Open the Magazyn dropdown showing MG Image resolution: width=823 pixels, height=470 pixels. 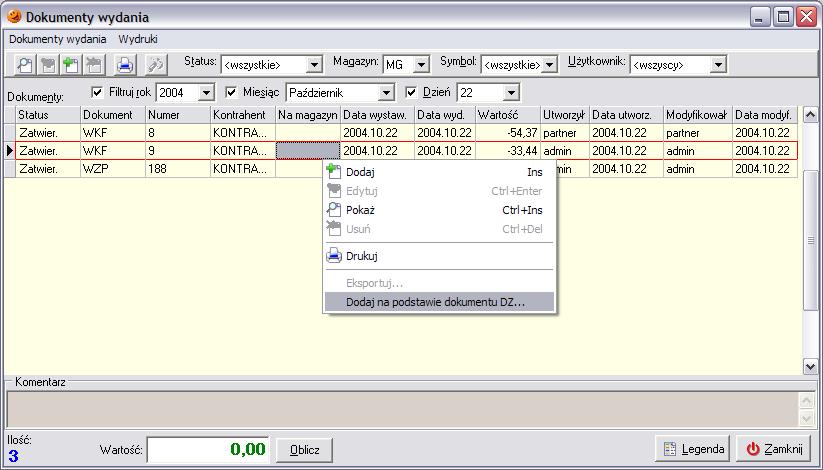click(421, 65)
